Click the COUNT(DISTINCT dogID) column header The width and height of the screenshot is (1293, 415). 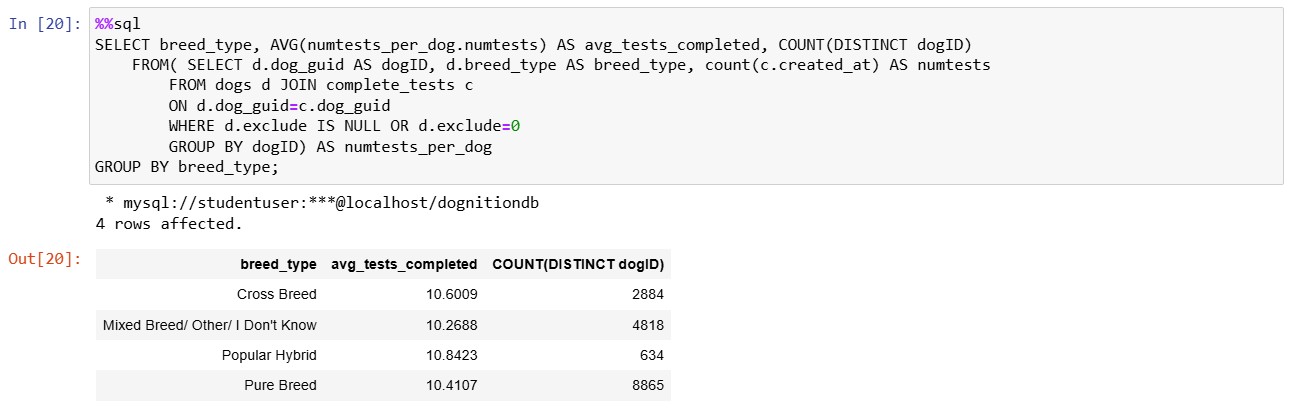(x=578, y=265)
